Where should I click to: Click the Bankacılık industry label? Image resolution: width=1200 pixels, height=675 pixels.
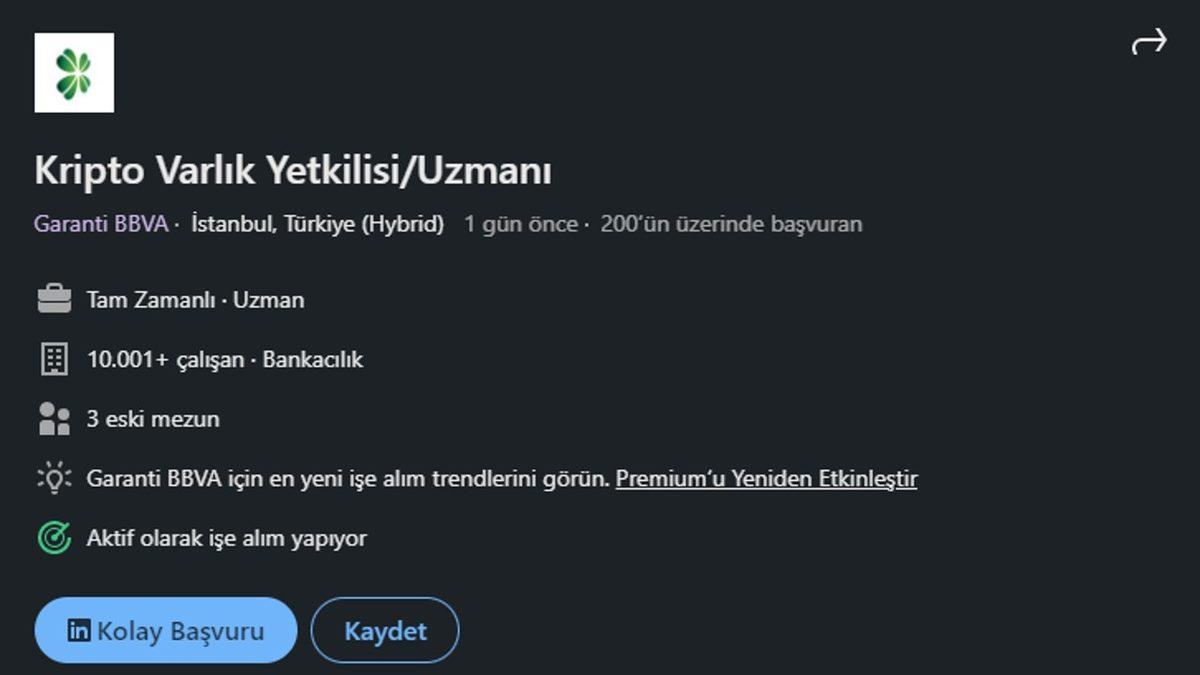pos(312,359)
